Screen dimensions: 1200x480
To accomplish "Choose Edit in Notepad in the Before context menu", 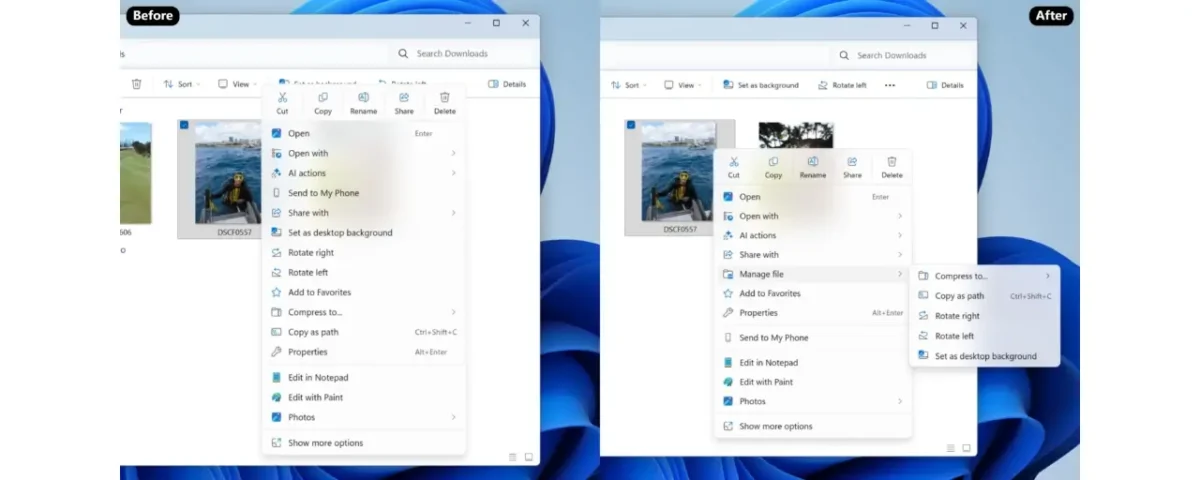I will [x=364, y=377].
